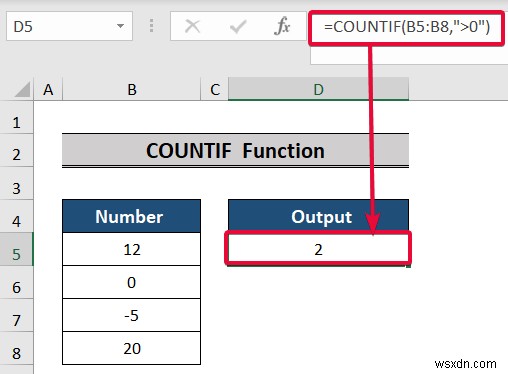Viewport: 508px width, 374px height.
Task: Select cell containing 12
Action: click(x=131, y=249)
